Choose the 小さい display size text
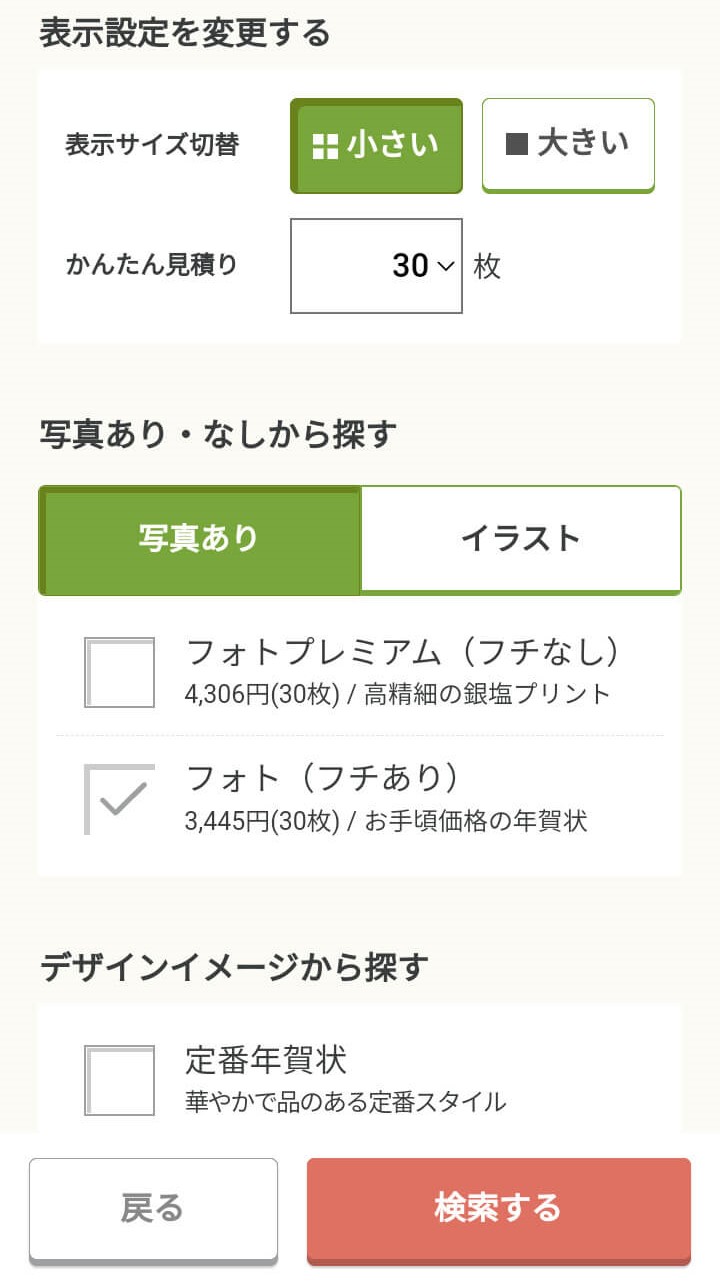Image resolution: width=720 pixels, height=1284 pixels. [x=393, y=146]
